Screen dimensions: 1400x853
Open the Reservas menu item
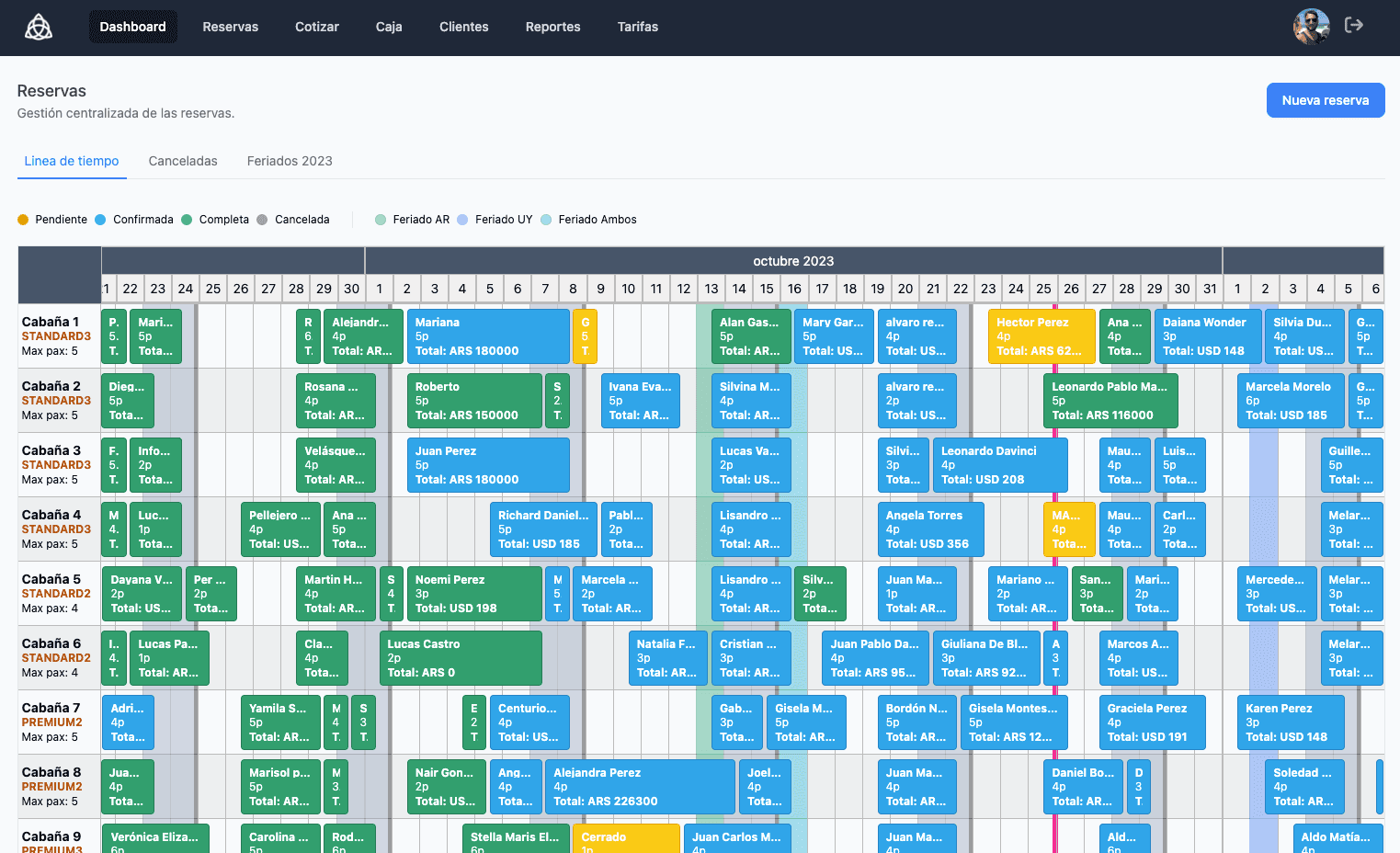point(230,27)
